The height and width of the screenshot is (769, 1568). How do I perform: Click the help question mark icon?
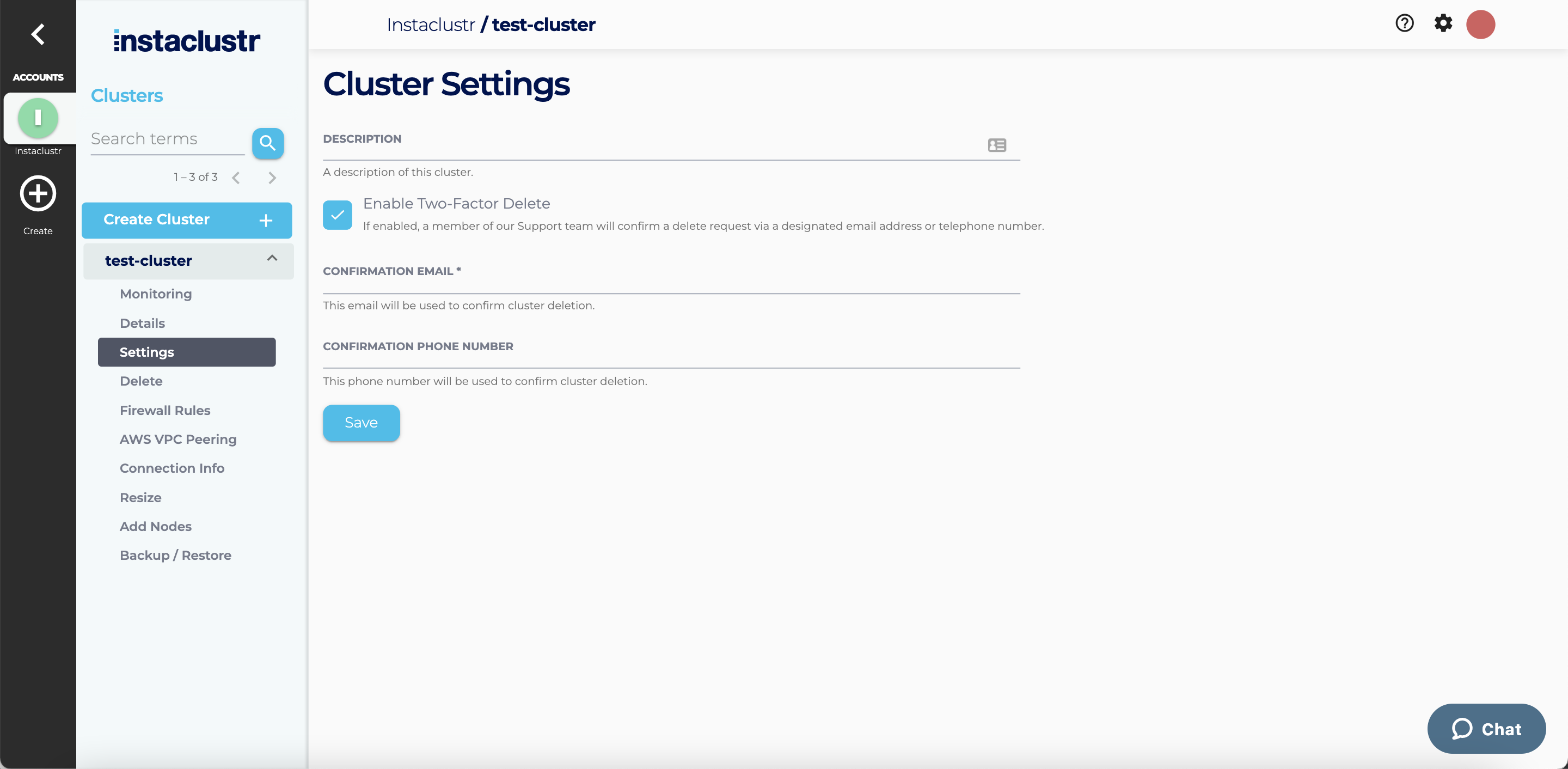[x=1404, y=24]
